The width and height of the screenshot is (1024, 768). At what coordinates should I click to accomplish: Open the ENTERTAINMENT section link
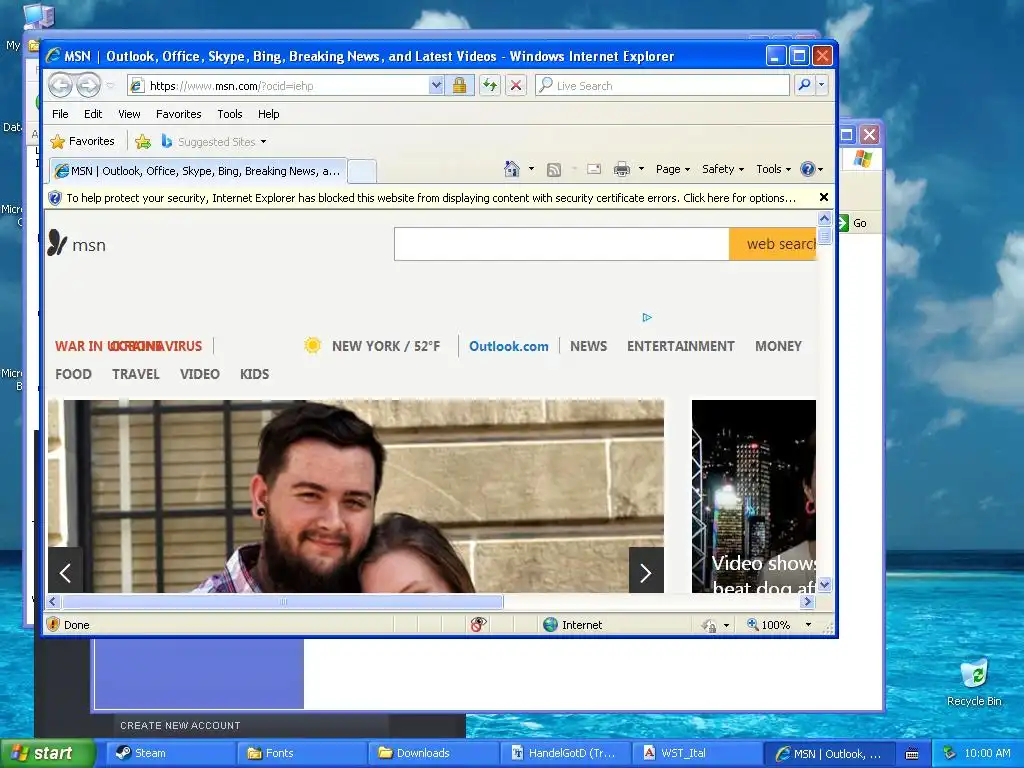[680, 346]
